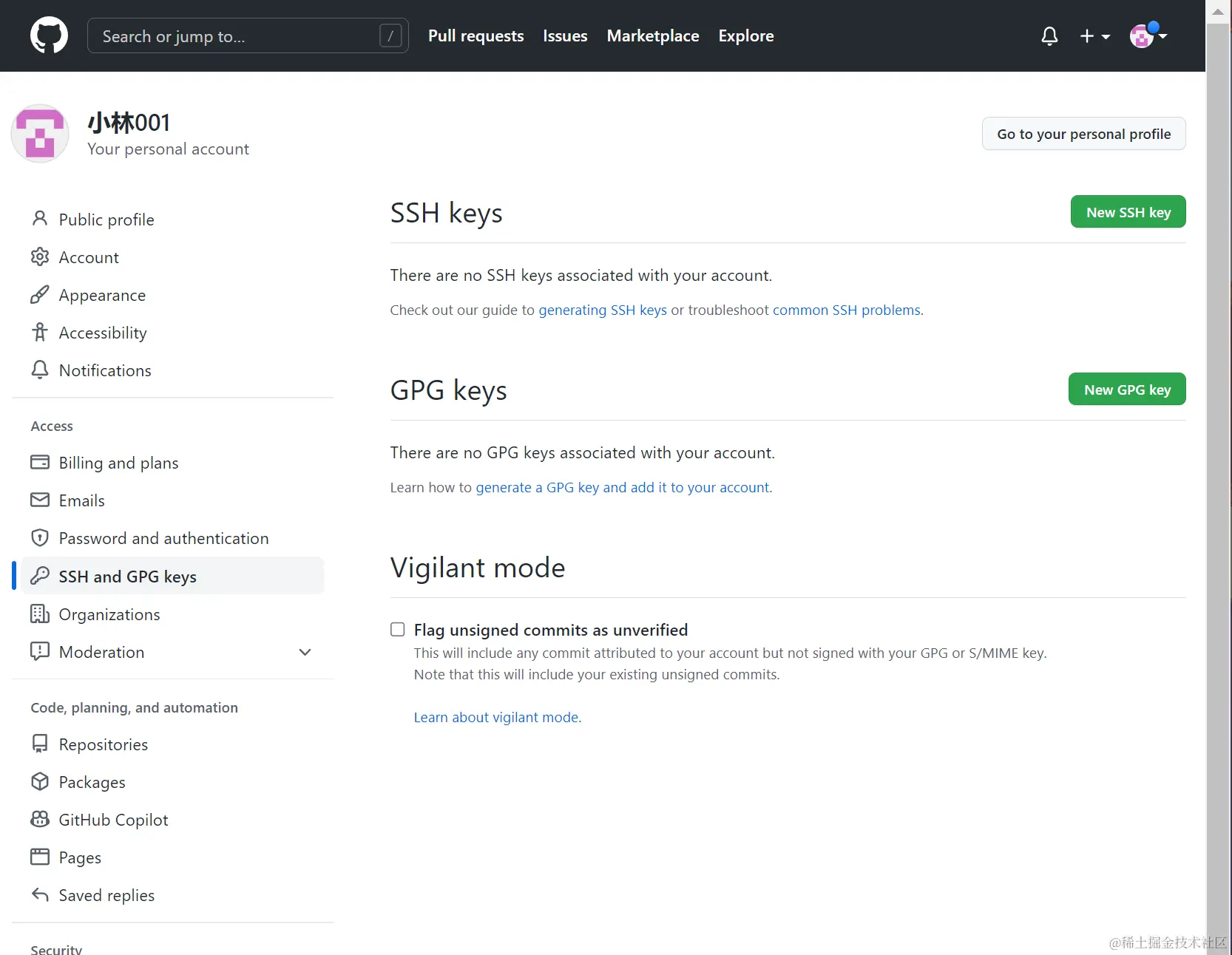Click the sidebar Notifications bell icon
This screenshot has height=955, width=1232.
click(40, 370)
